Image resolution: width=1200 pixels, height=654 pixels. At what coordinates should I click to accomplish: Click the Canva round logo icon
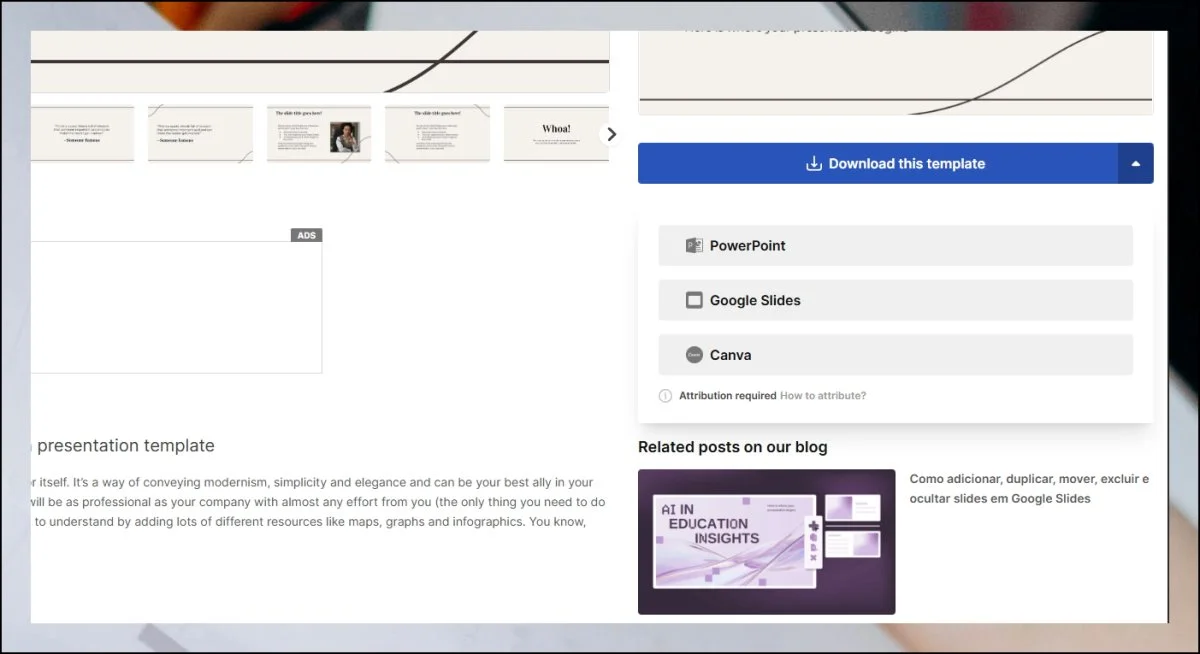pyautogui.click(x=694, y=355)
